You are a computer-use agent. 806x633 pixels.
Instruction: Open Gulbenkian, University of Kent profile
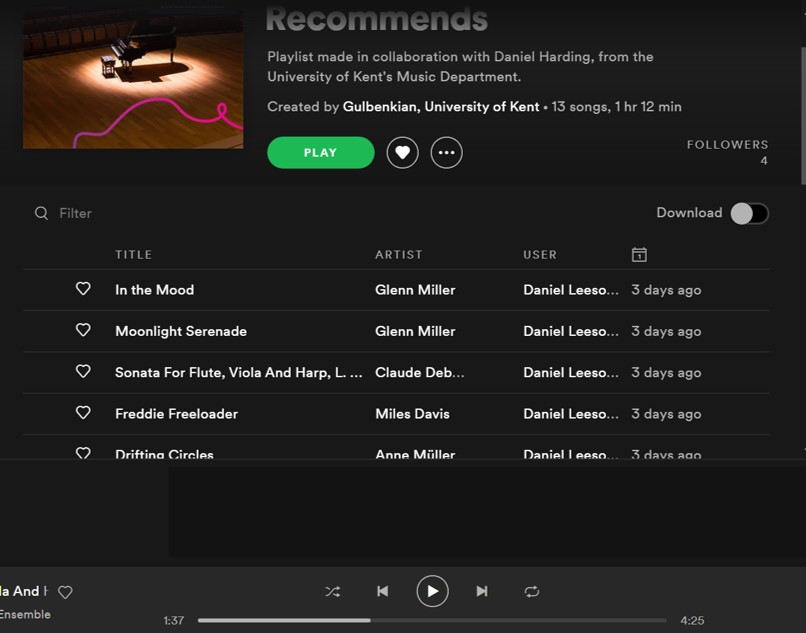coord(440,107)
